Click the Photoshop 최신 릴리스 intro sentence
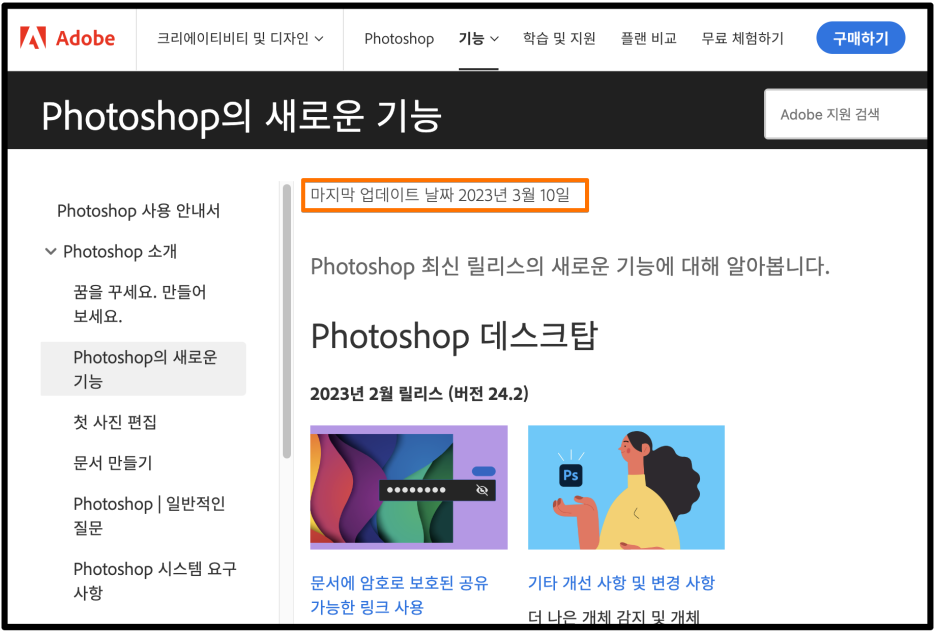The height and width of the screenshot is (632, 936). coord(570,266)
